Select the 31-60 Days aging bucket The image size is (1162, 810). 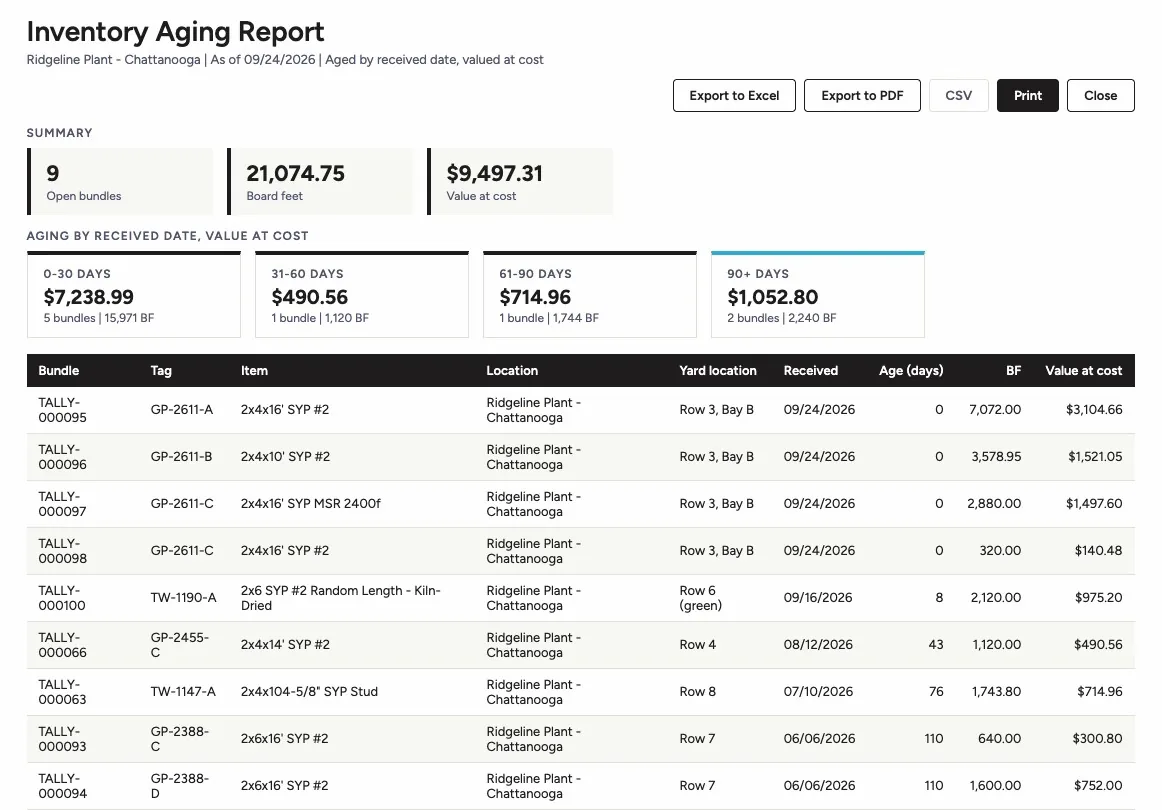362,295
